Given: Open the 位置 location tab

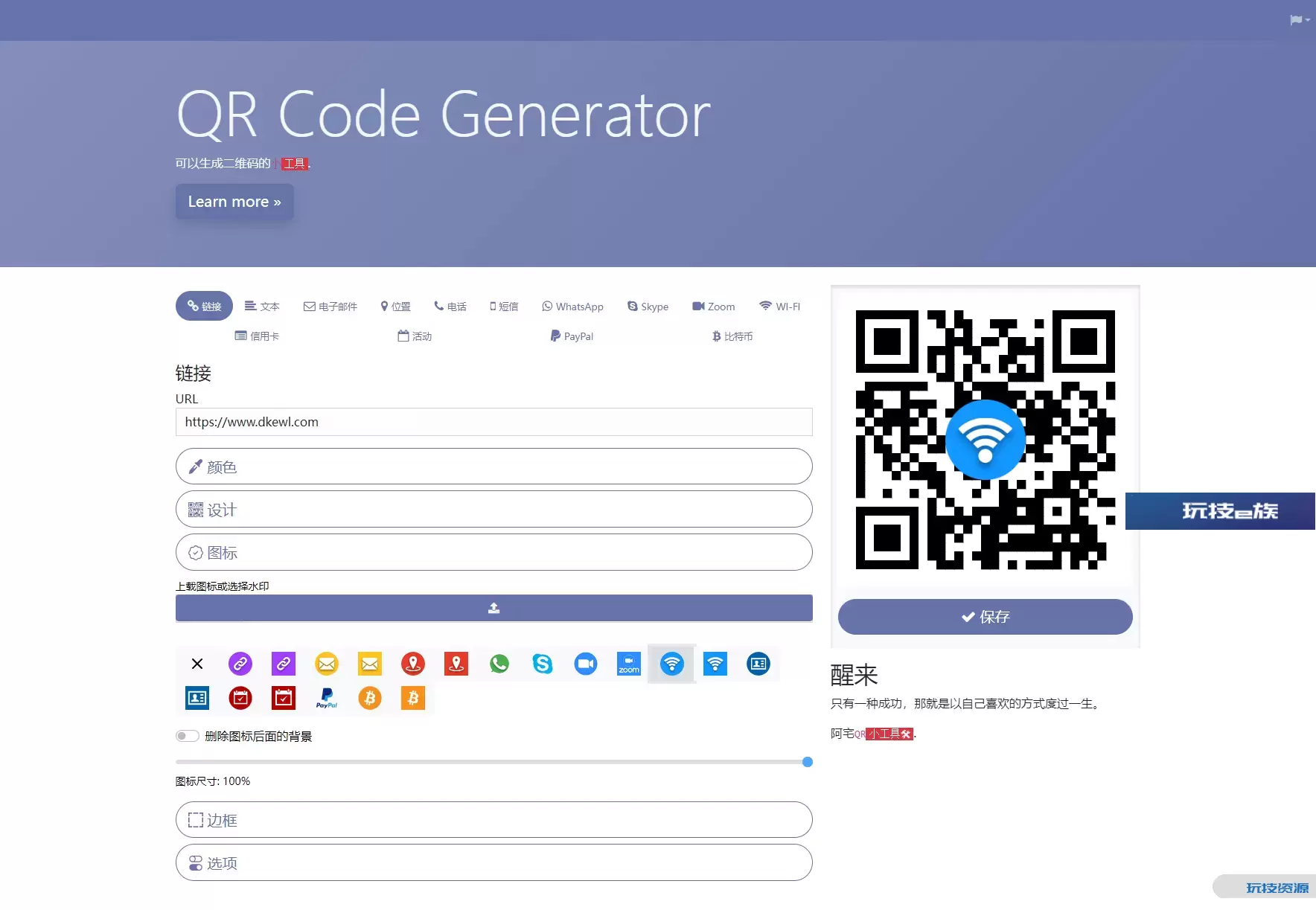Looking at the screenshot, I should pos(395,306).
